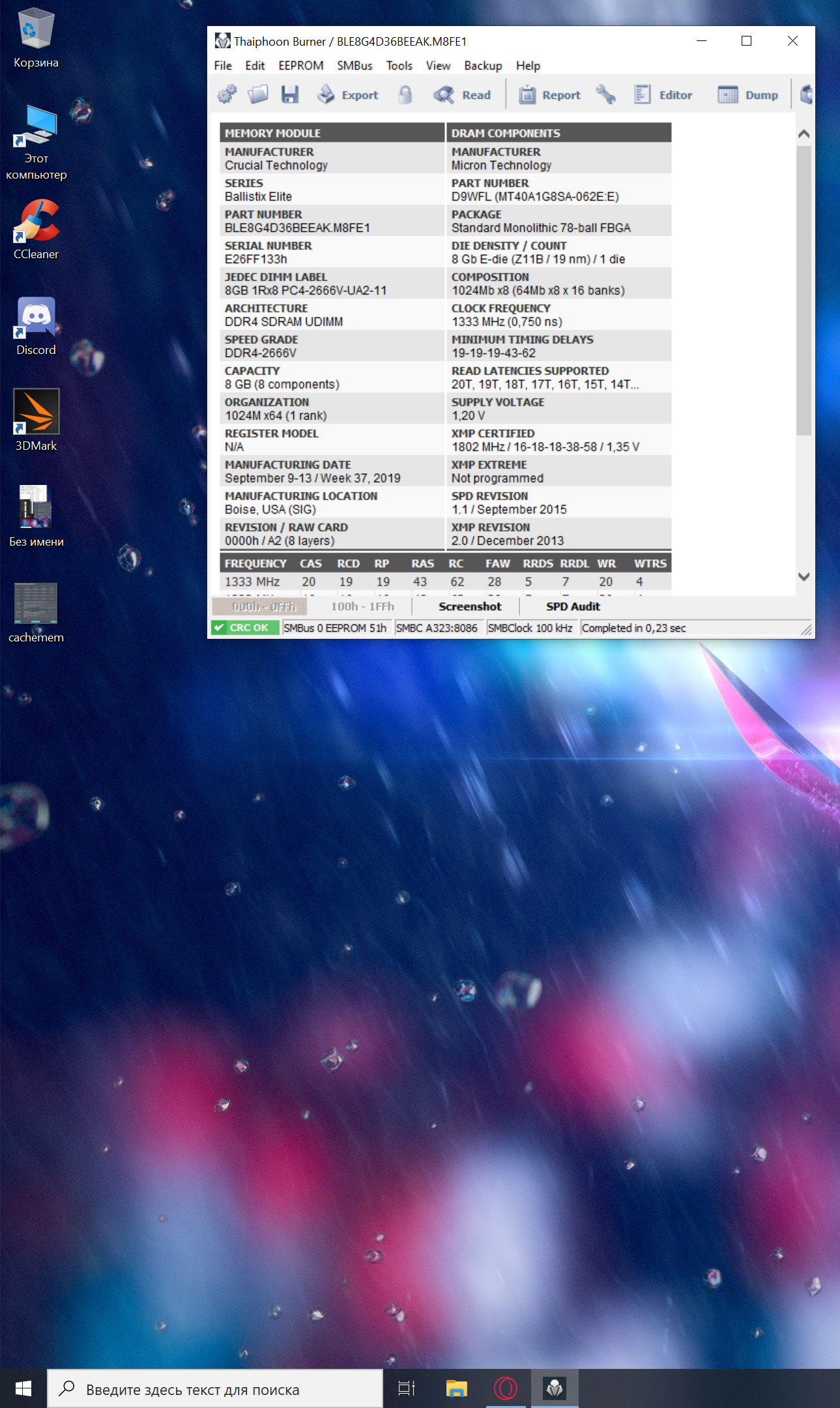Viewport: 840px width, 1408px height.
Task: Click the Thaiphoon Burner taskbar icon
Action: click(555, 1388)
